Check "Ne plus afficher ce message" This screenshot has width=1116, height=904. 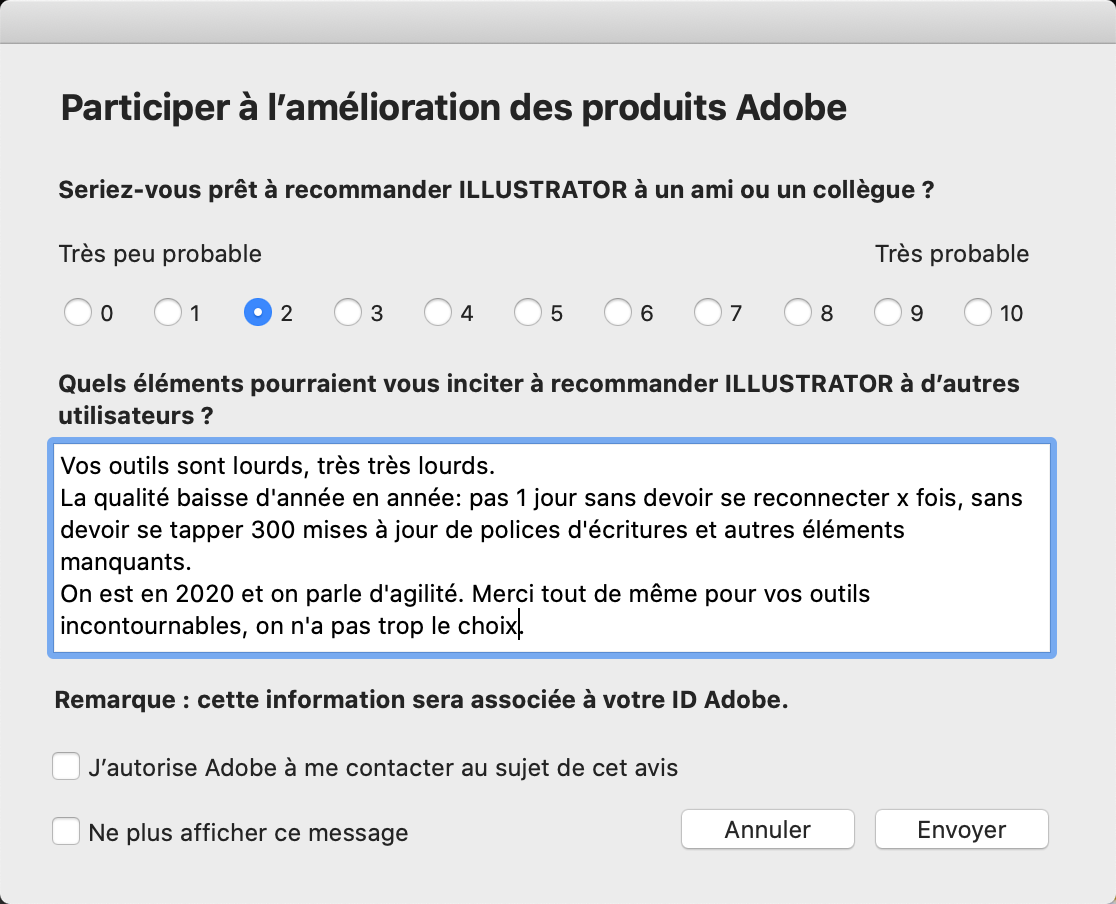click(66, 831)
